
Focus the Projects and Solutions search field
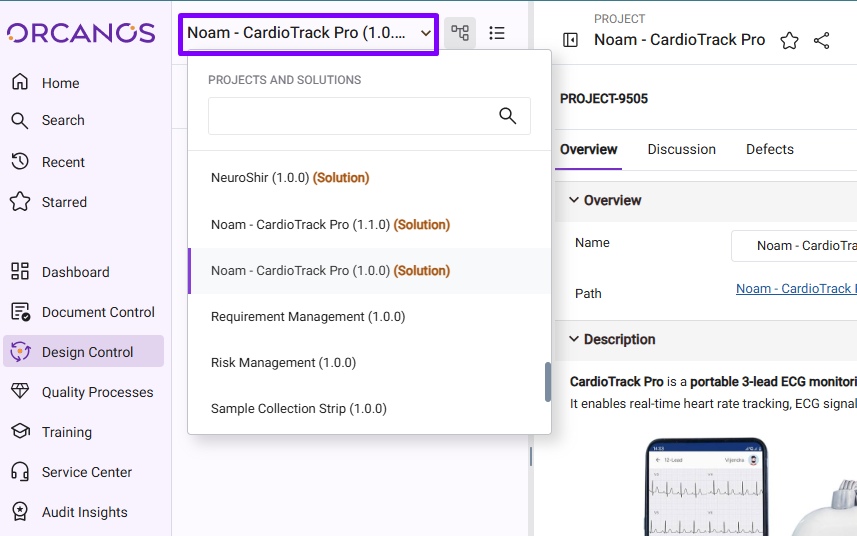(350, 116)
